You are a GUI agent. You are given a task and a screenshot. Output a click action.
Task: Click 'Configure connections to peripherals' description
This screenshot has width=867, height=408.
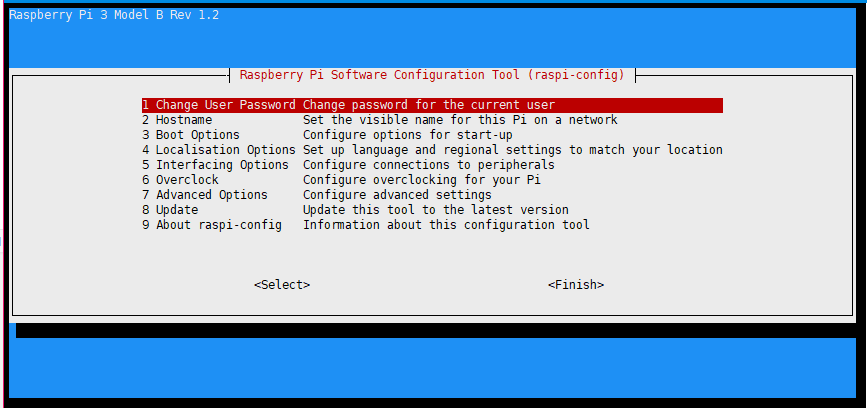(429, 165)
